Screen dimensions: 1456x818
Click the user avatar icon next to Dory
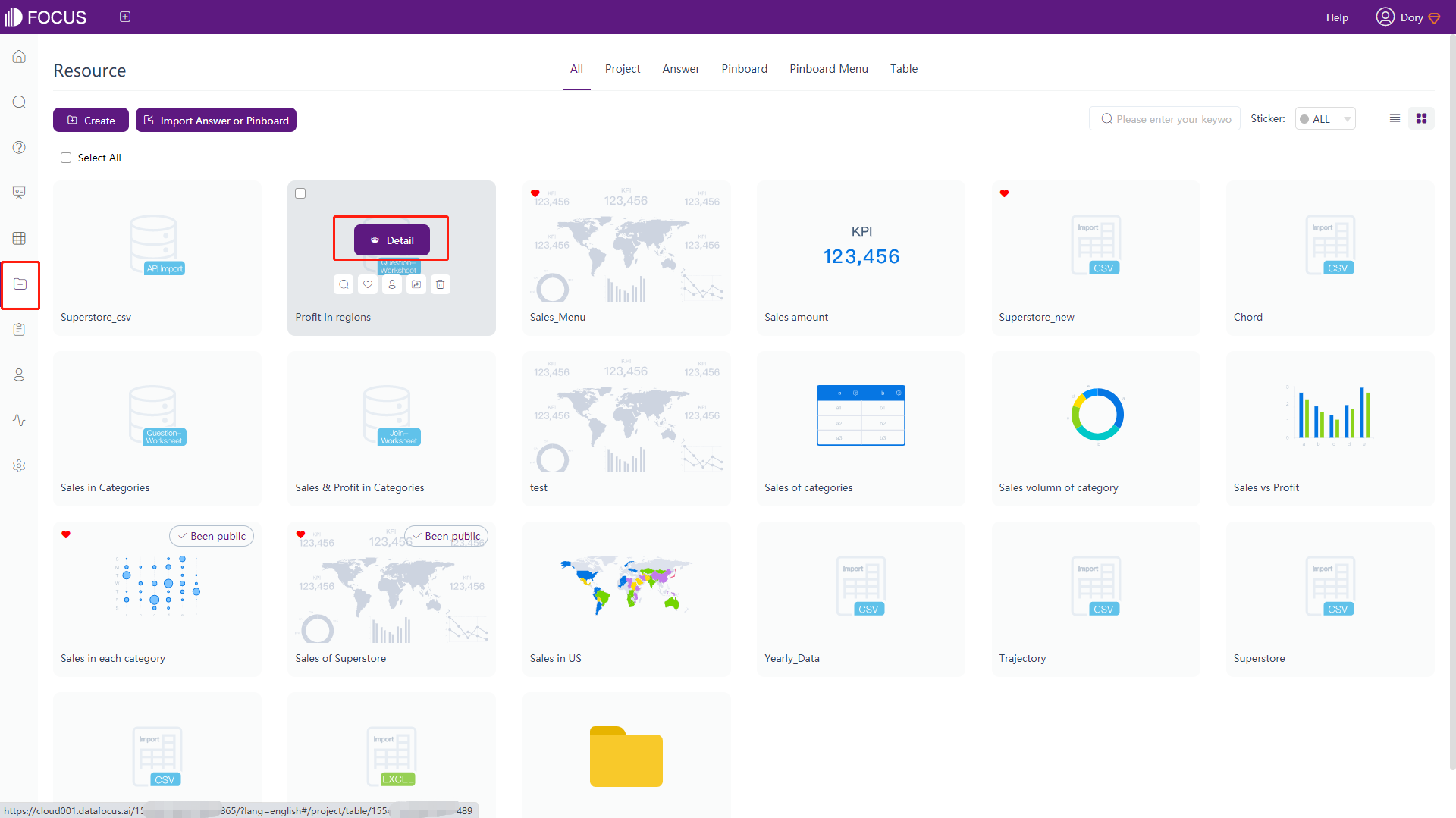[x=1385, y=17]
